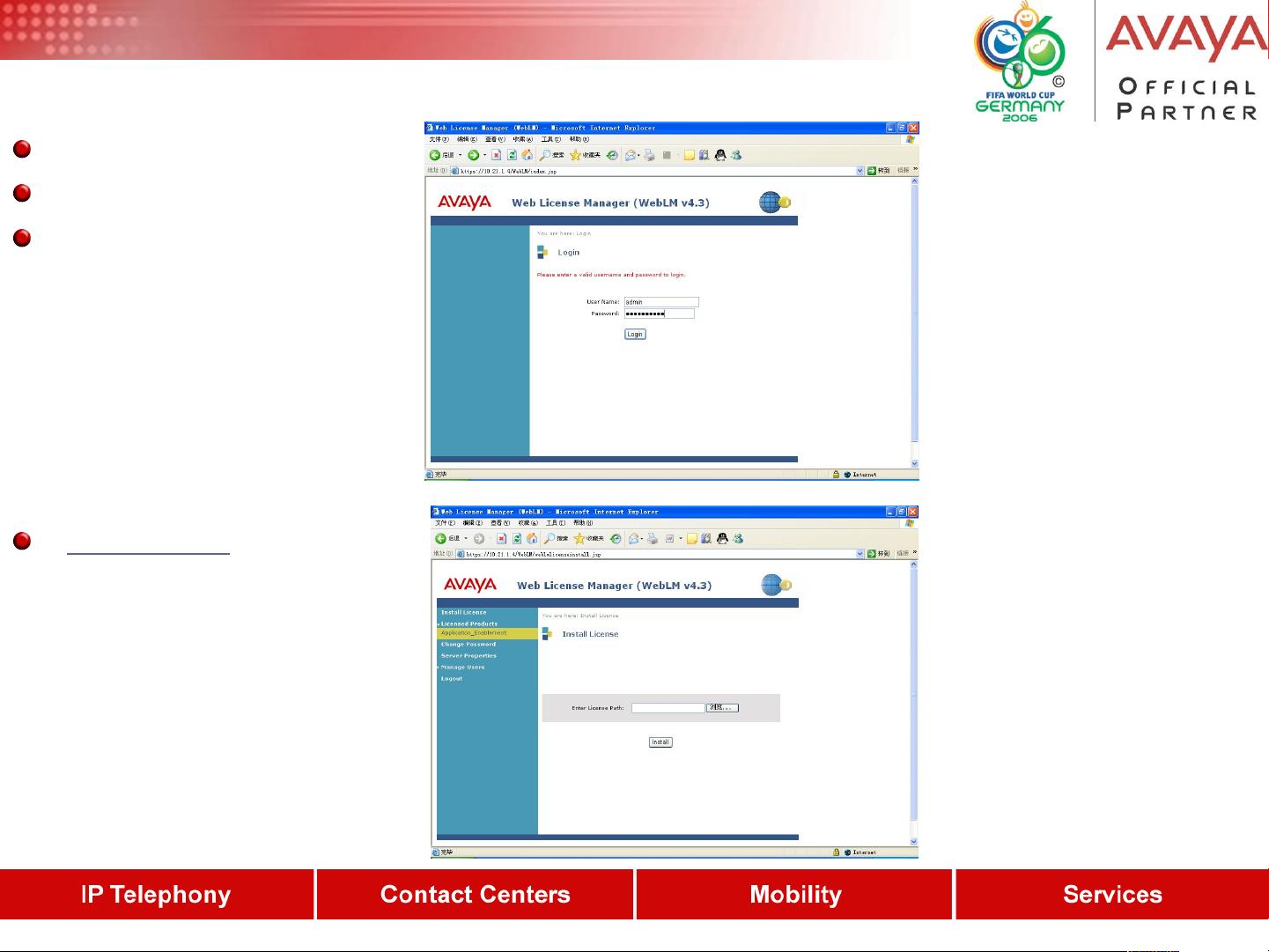Click Search magnifier in the Login browser toolbar
This screenshot has height=952, width=1269.
point(546,155)
